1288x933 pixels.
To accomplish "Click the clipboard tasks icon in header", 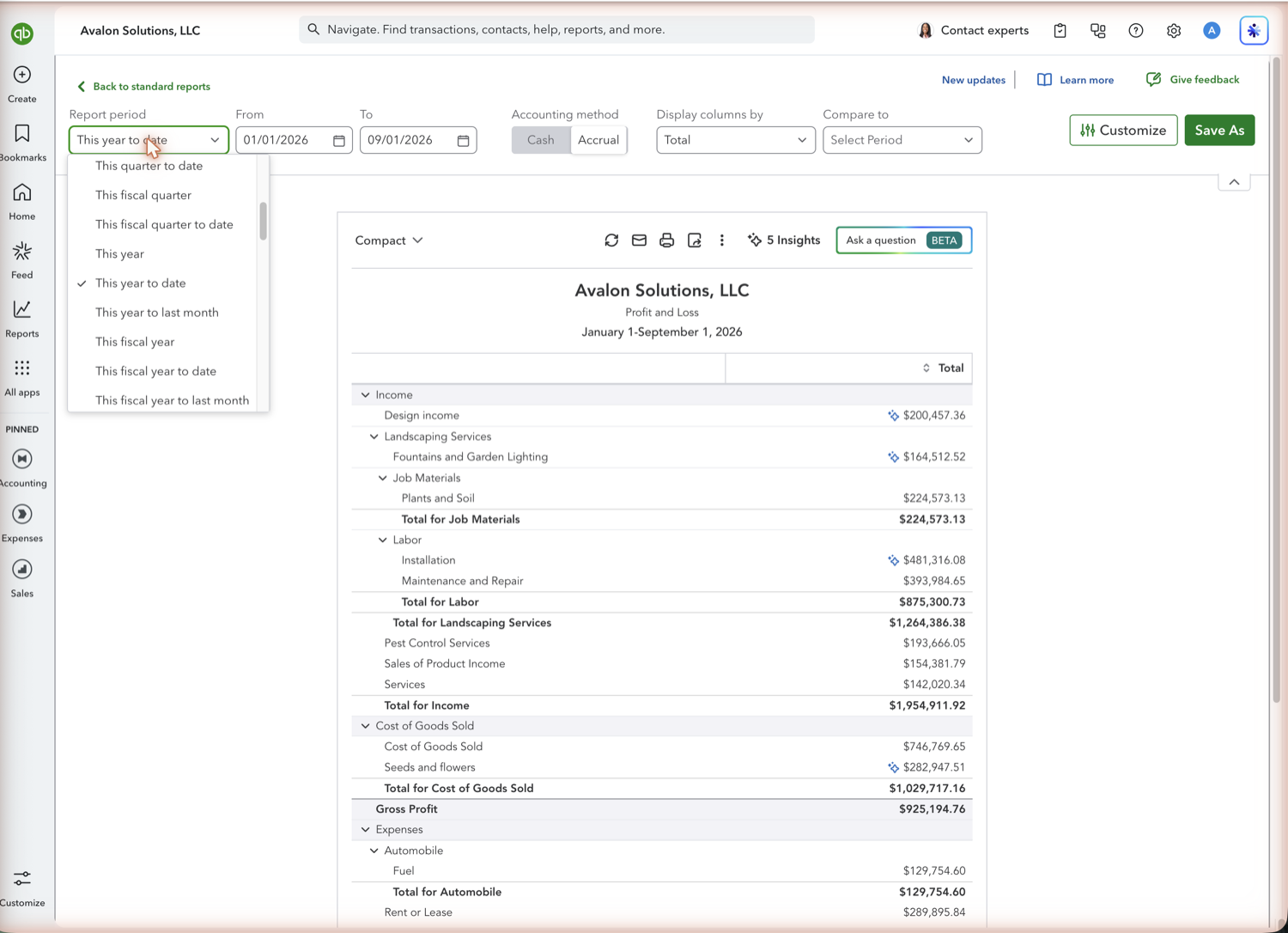I will tap(1060, 30).
